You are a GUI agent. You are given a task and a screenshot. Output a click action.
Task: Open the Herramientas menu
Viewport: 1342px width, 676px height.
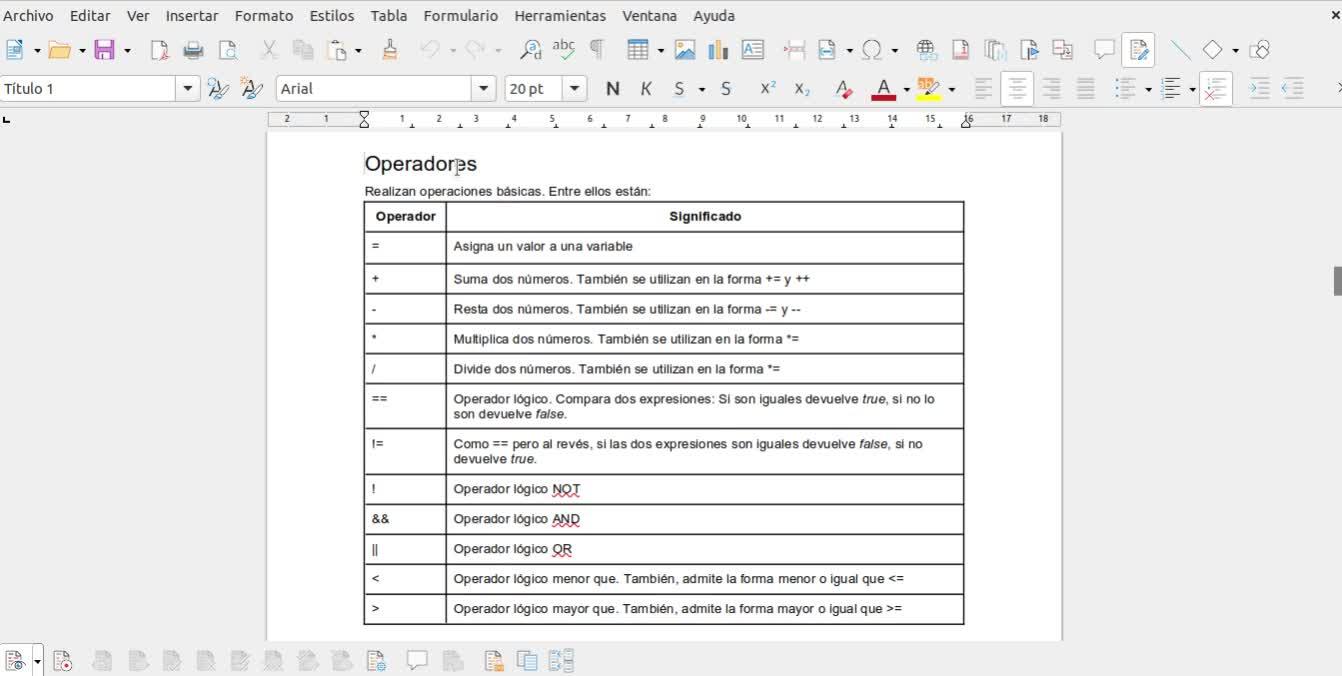tap(560, 16)
